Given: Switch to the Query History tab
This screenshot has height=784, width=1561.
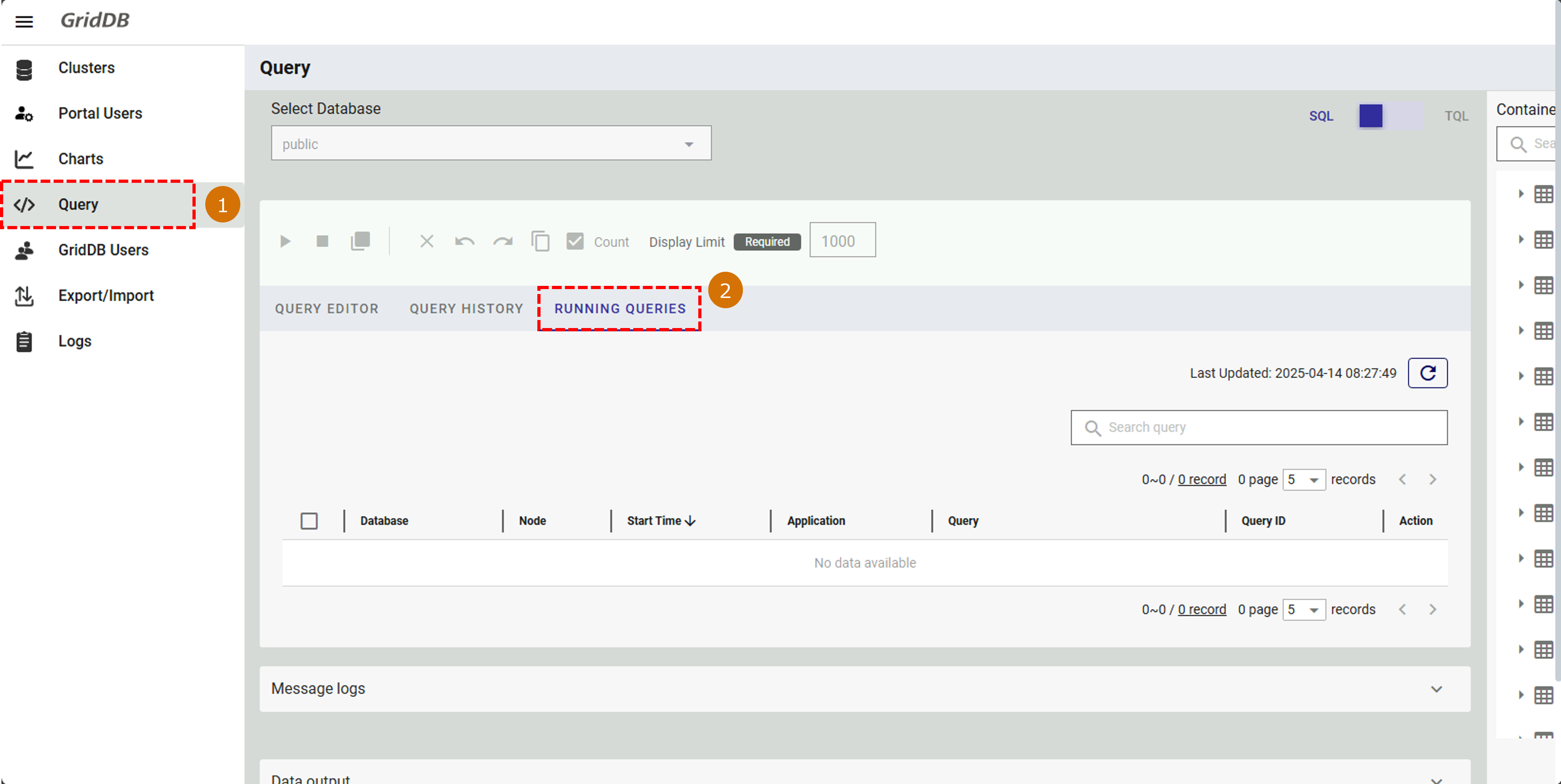Looking at the screenshot, I should pyautogui.click(x=466, y=309).
